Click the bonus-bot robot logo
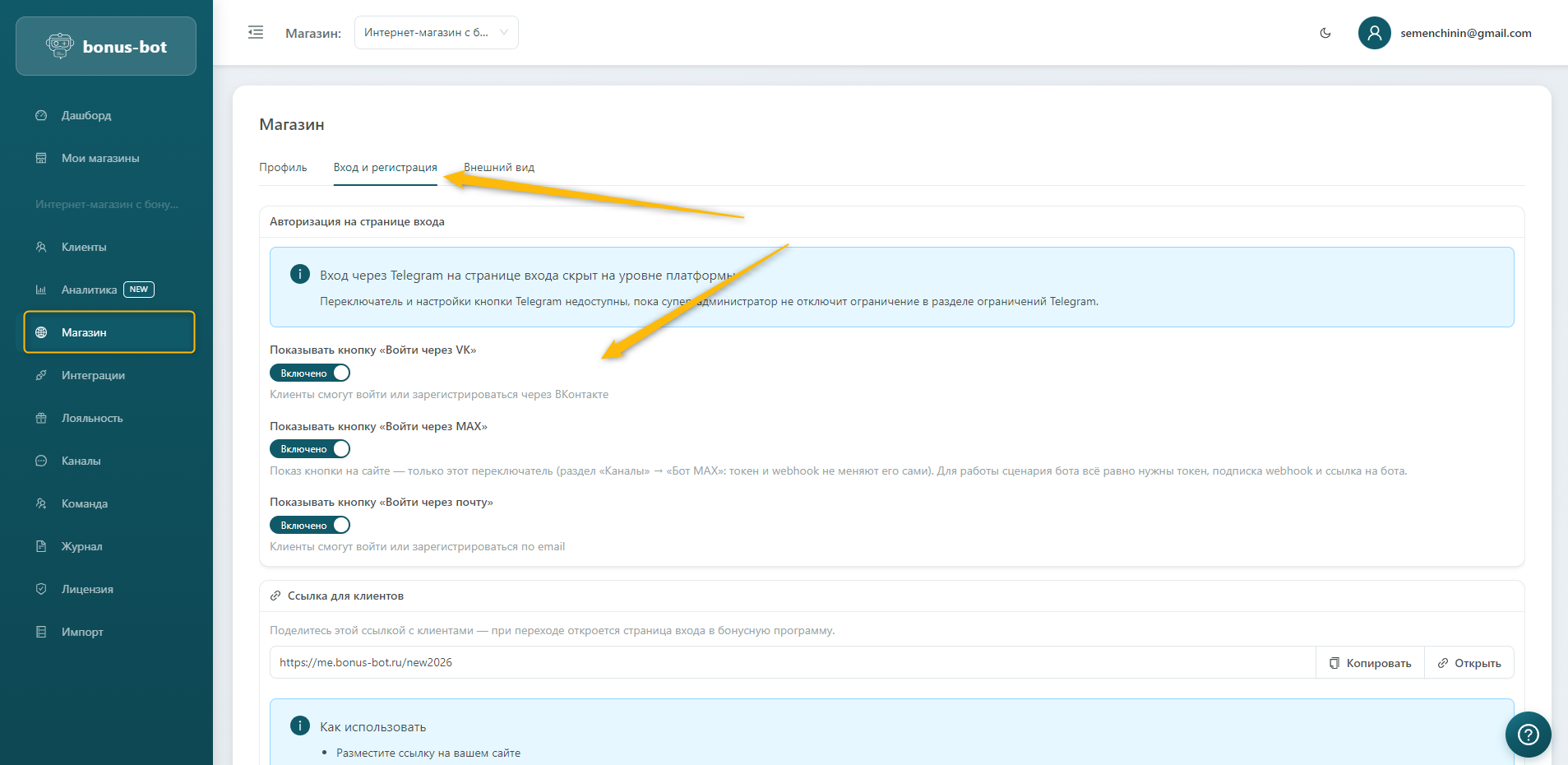Image resolution: width=1568 pixels, height=765 pixels. pyautogui.click(x=60, y=46)
